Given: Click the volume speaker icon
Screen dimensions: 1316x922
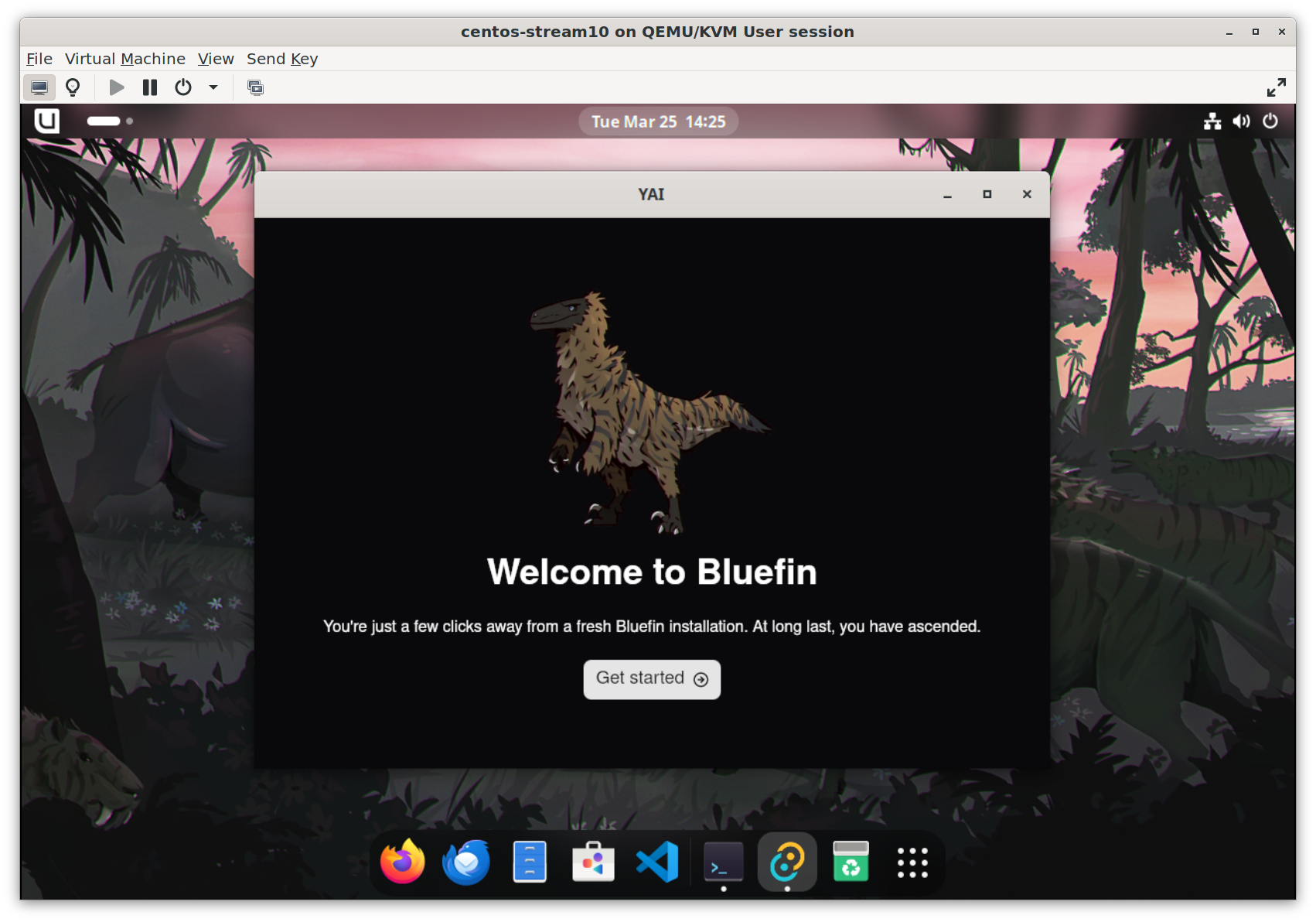Looking at the screenshot, I should pos(1241,121).
